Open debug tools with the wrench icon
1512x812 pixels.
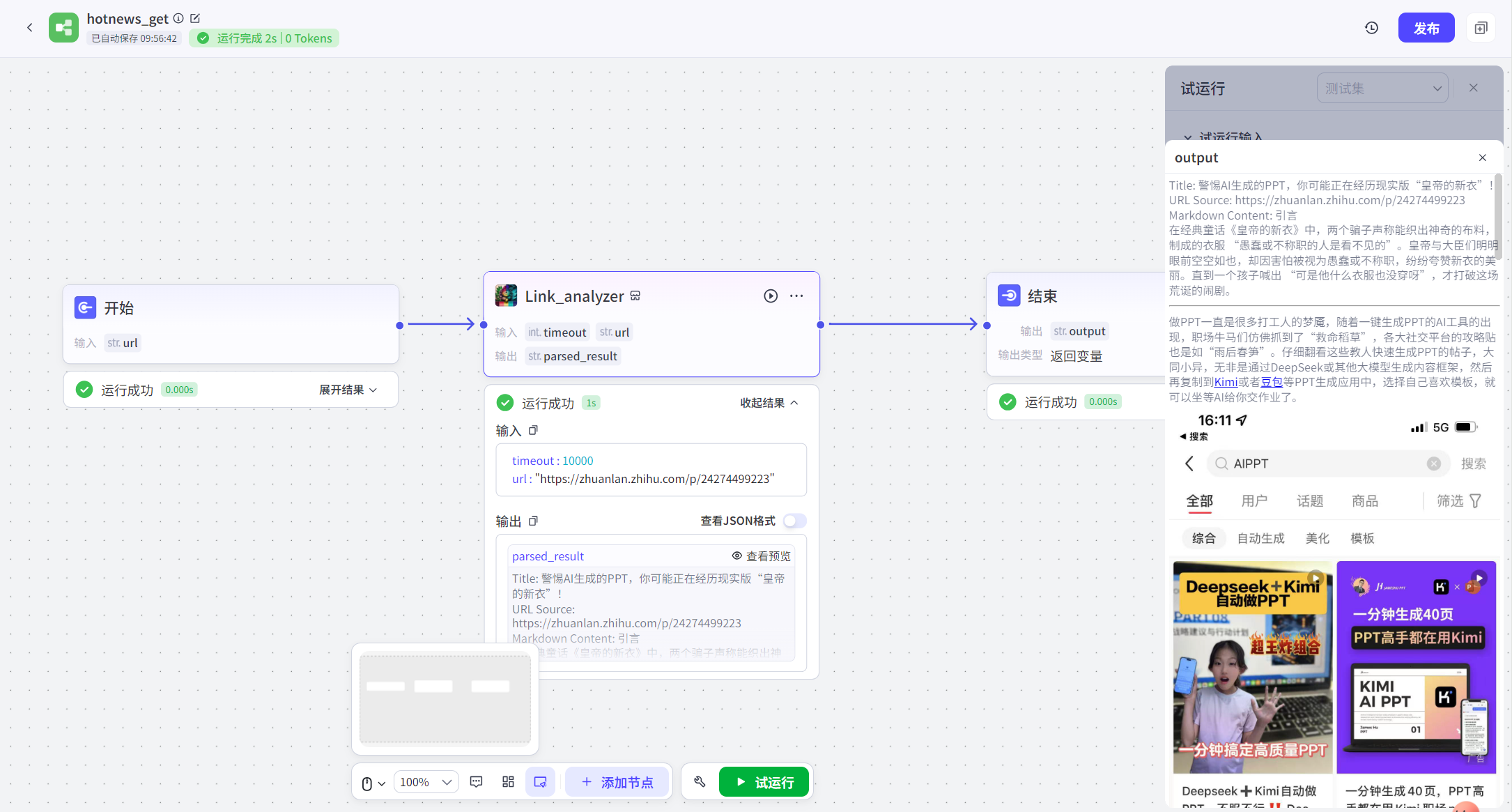pos(700,782)
